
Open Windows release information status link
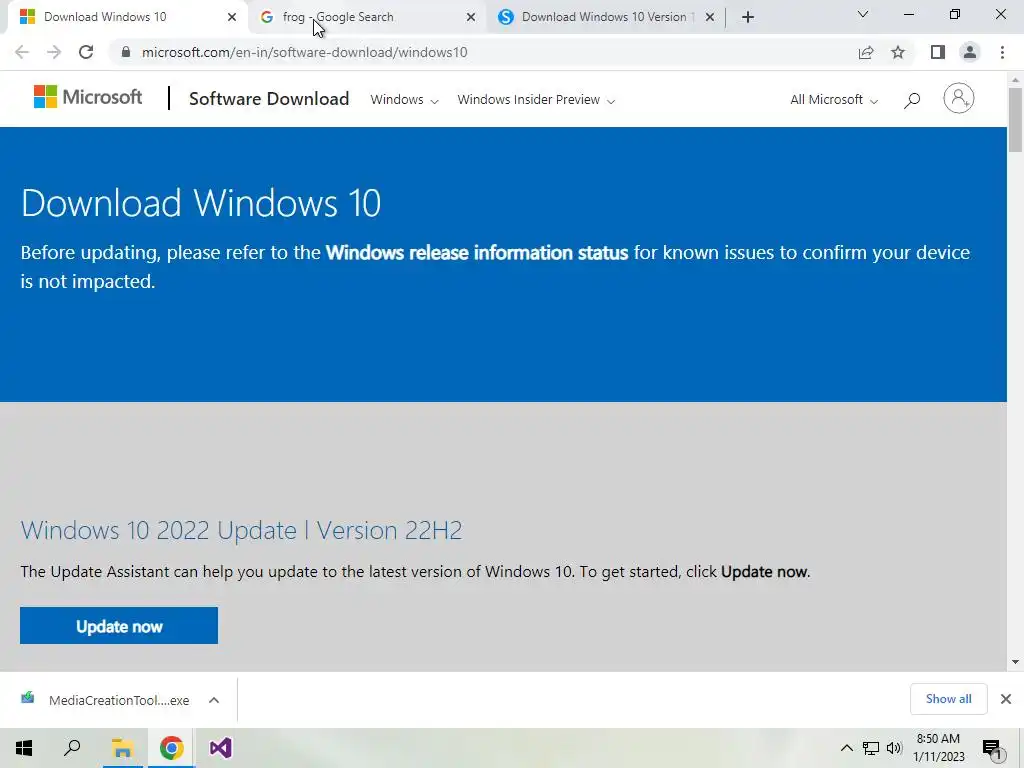click(x=477, y=253)
